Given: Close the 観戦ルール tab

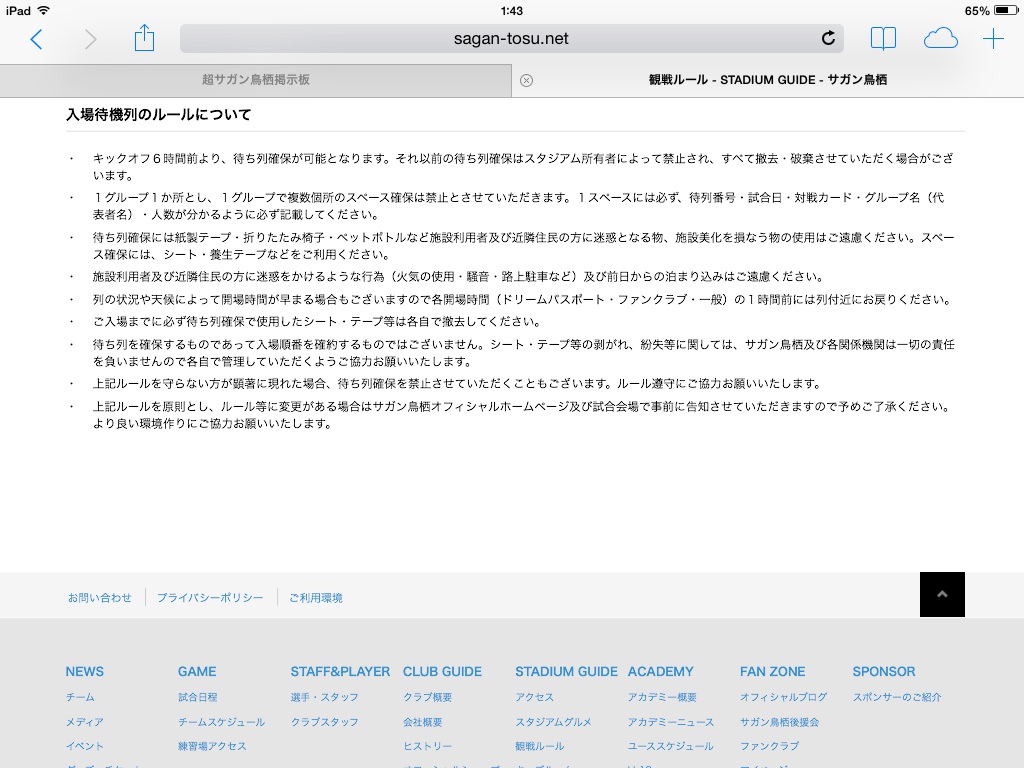Looking at the screenshot, I should point(527,80).
